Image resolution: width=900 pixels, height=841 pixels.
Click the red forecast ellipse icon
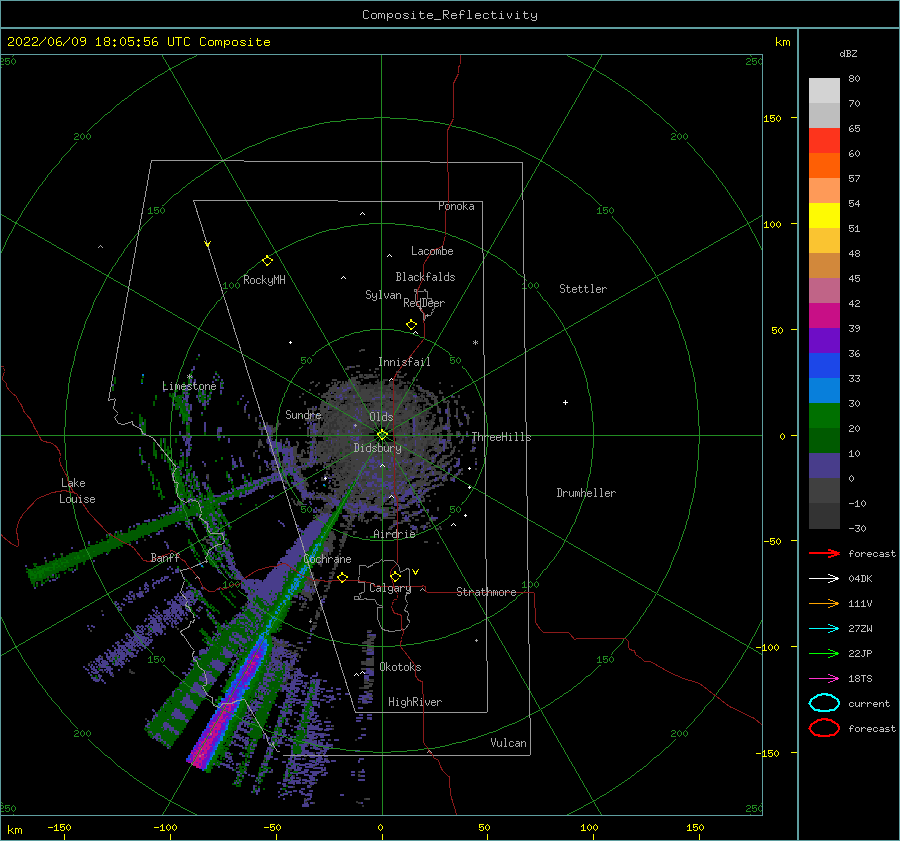824,728
